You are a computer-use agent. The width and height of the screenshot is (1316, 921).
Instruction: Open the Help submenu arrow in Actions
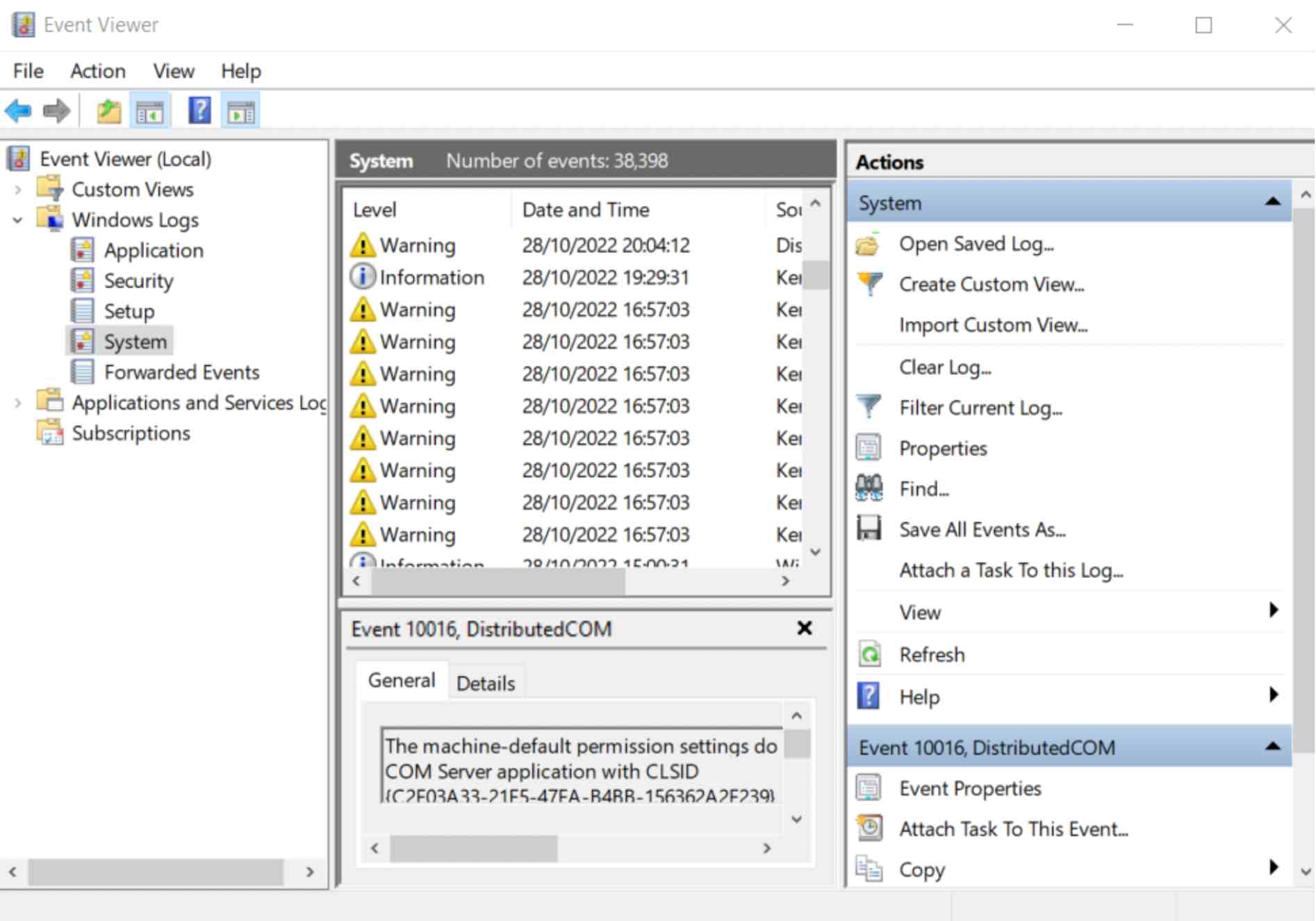[1274, 695]
